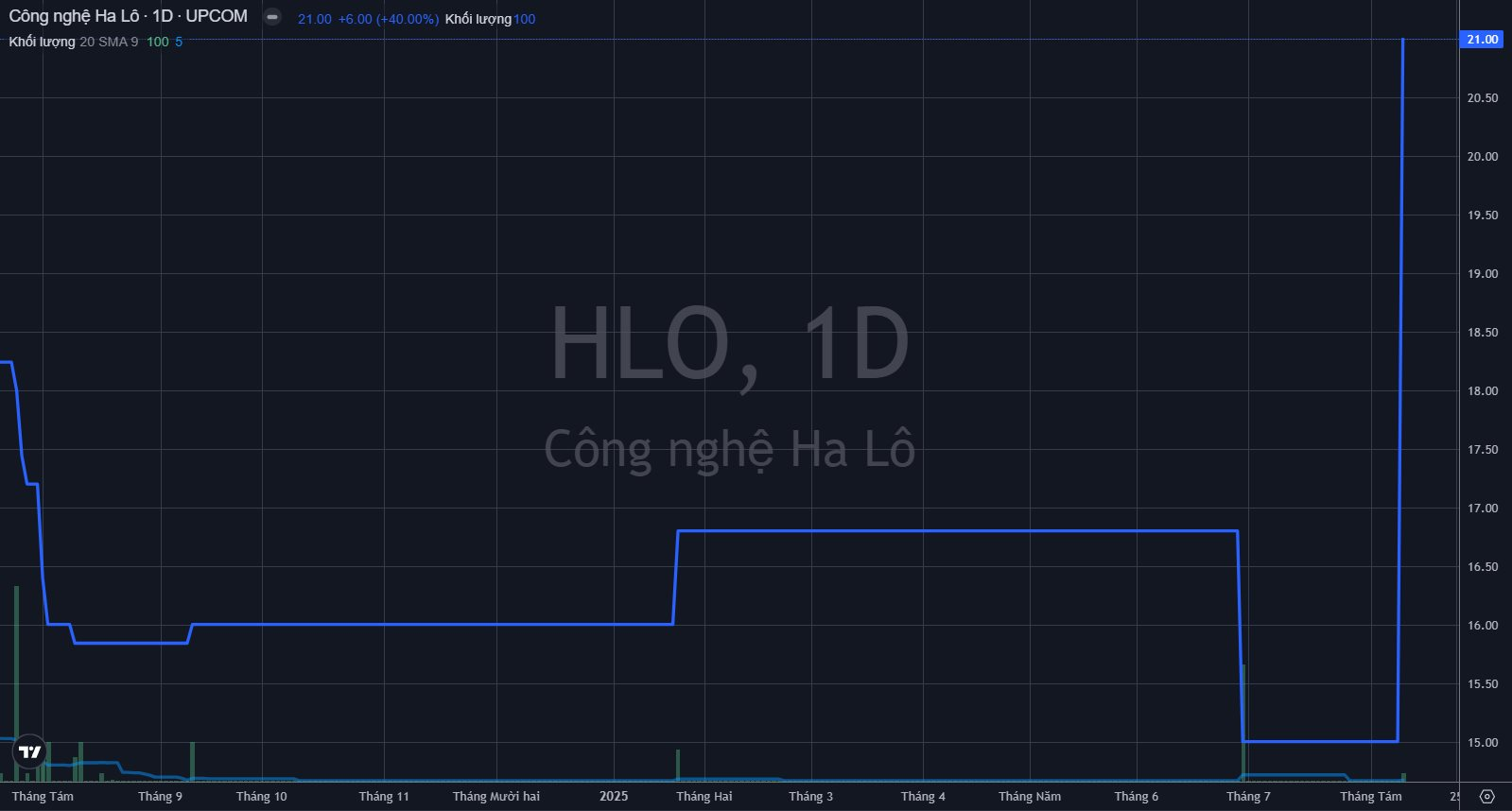The height and width of the screenshot is (811, 1512).
Task: Click the 15.00 price scale label
Action: [1482, 743]
